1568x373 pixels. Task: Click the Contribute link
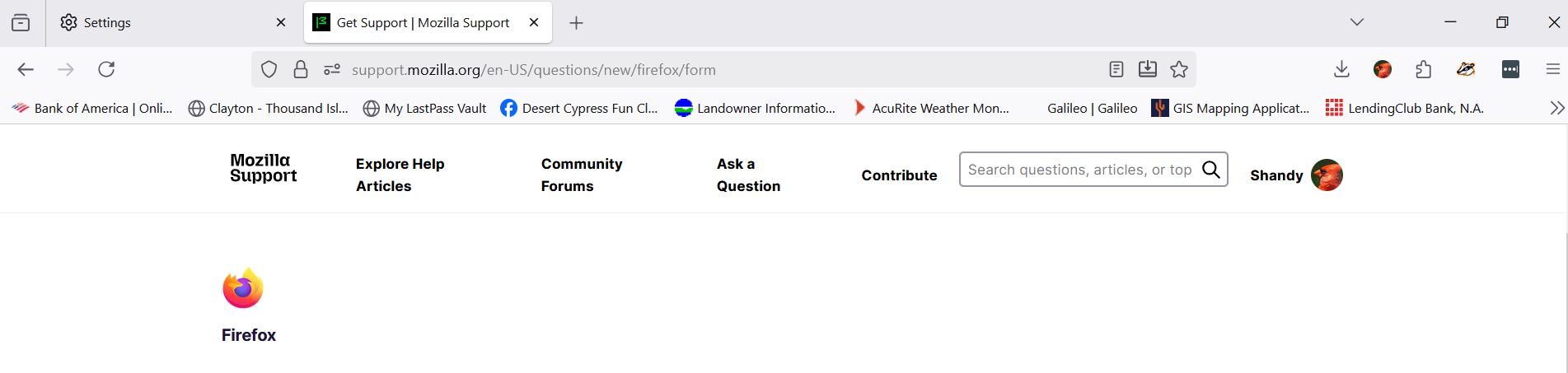coord(899,175)
